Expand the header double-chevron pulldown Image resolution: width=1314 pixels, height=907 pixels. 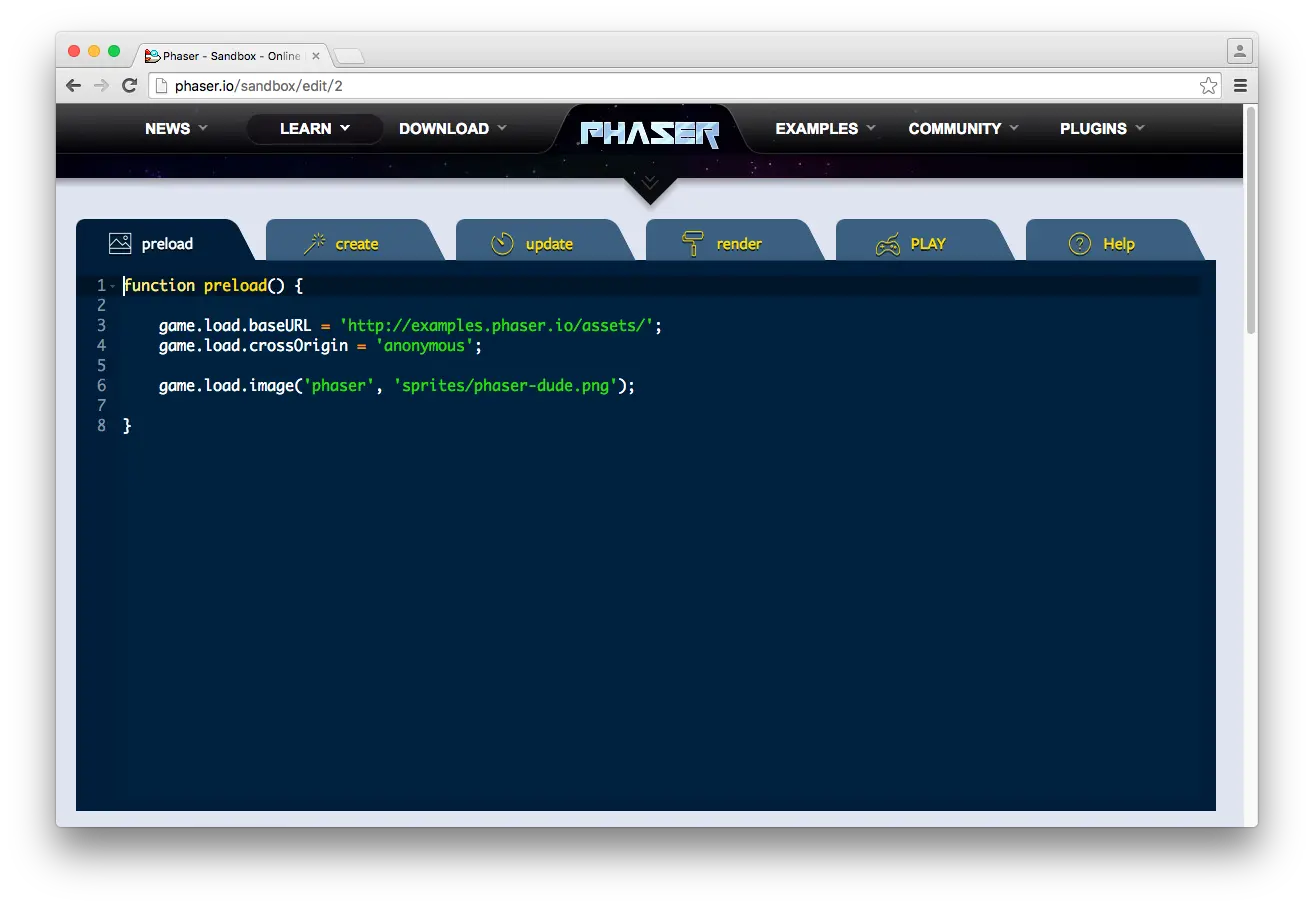(650, 183)
